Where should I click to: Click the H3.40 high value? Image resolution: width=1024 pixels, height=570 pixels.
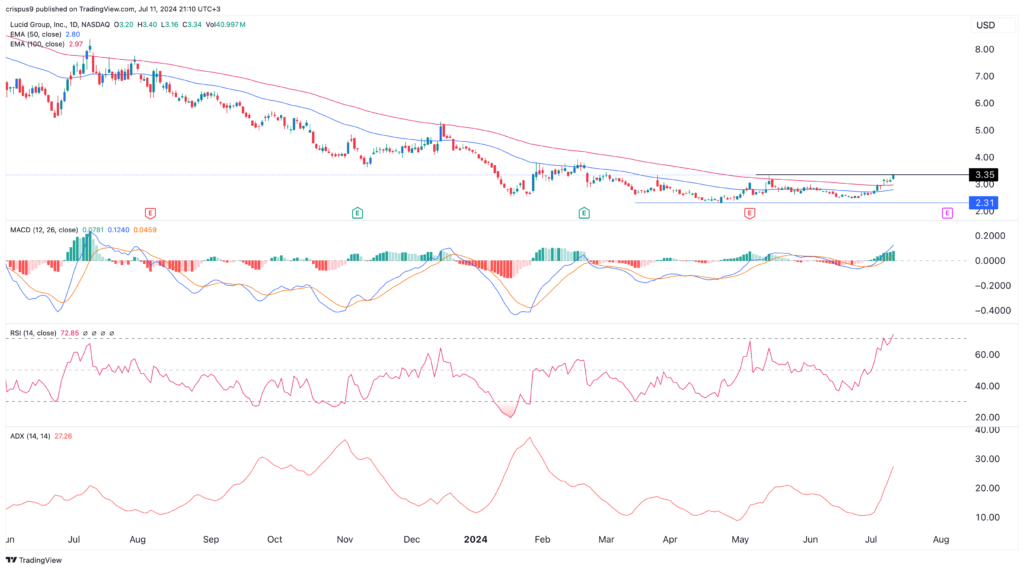pos(146,24)
